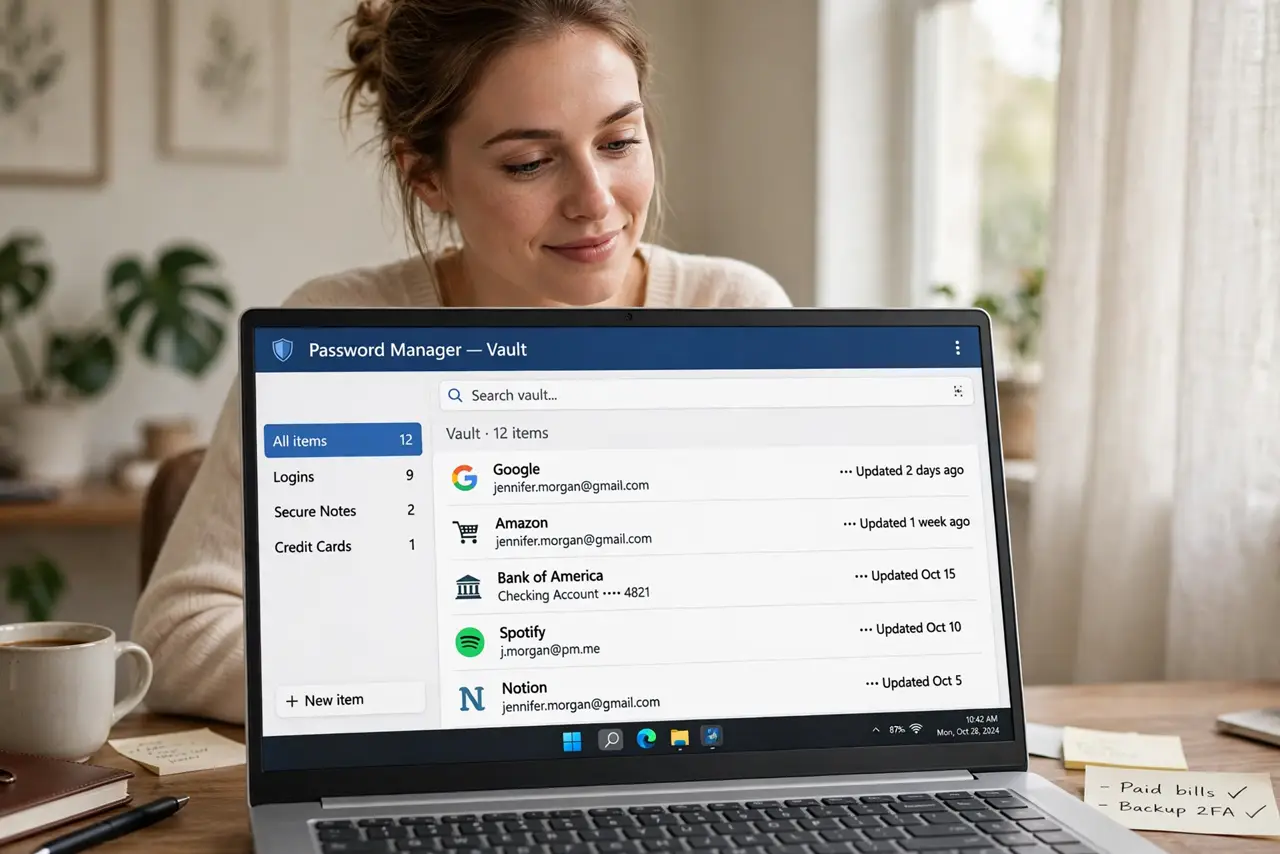Click the magnifier icon in the search bar
Viewport: 1280px width, 854px height.
click(455, 395)
